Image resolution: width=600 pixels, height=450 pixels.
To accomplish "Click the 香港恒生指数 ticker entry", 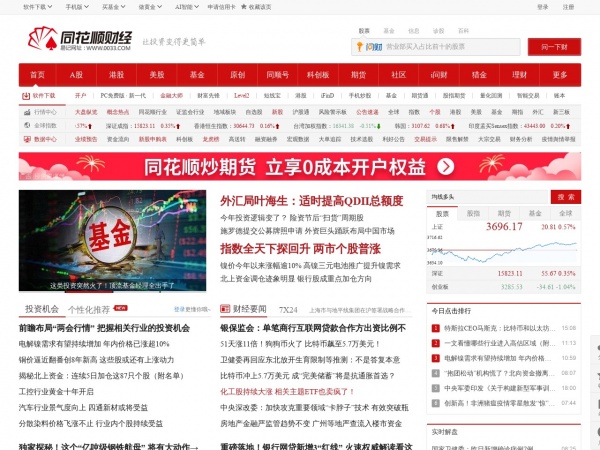I will coord(236,126).
